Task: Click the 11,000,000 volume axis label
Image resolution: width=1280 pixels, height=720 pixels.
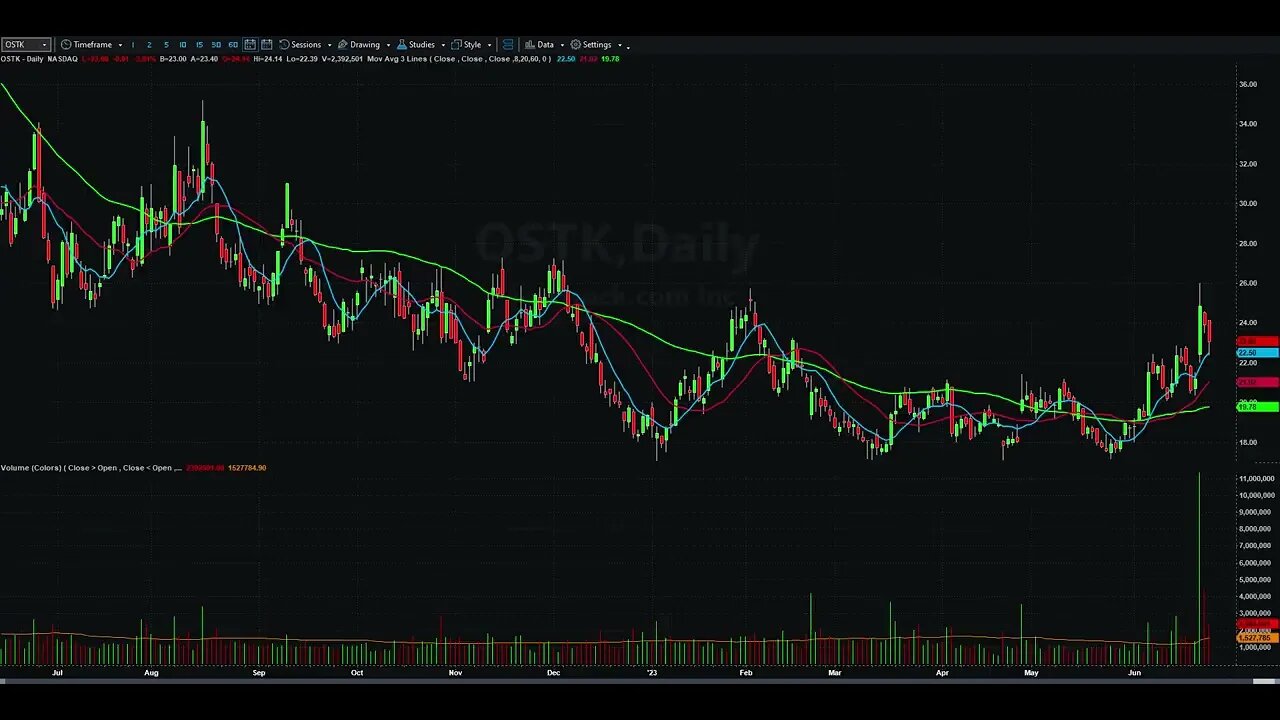Action: (1256, 479)
